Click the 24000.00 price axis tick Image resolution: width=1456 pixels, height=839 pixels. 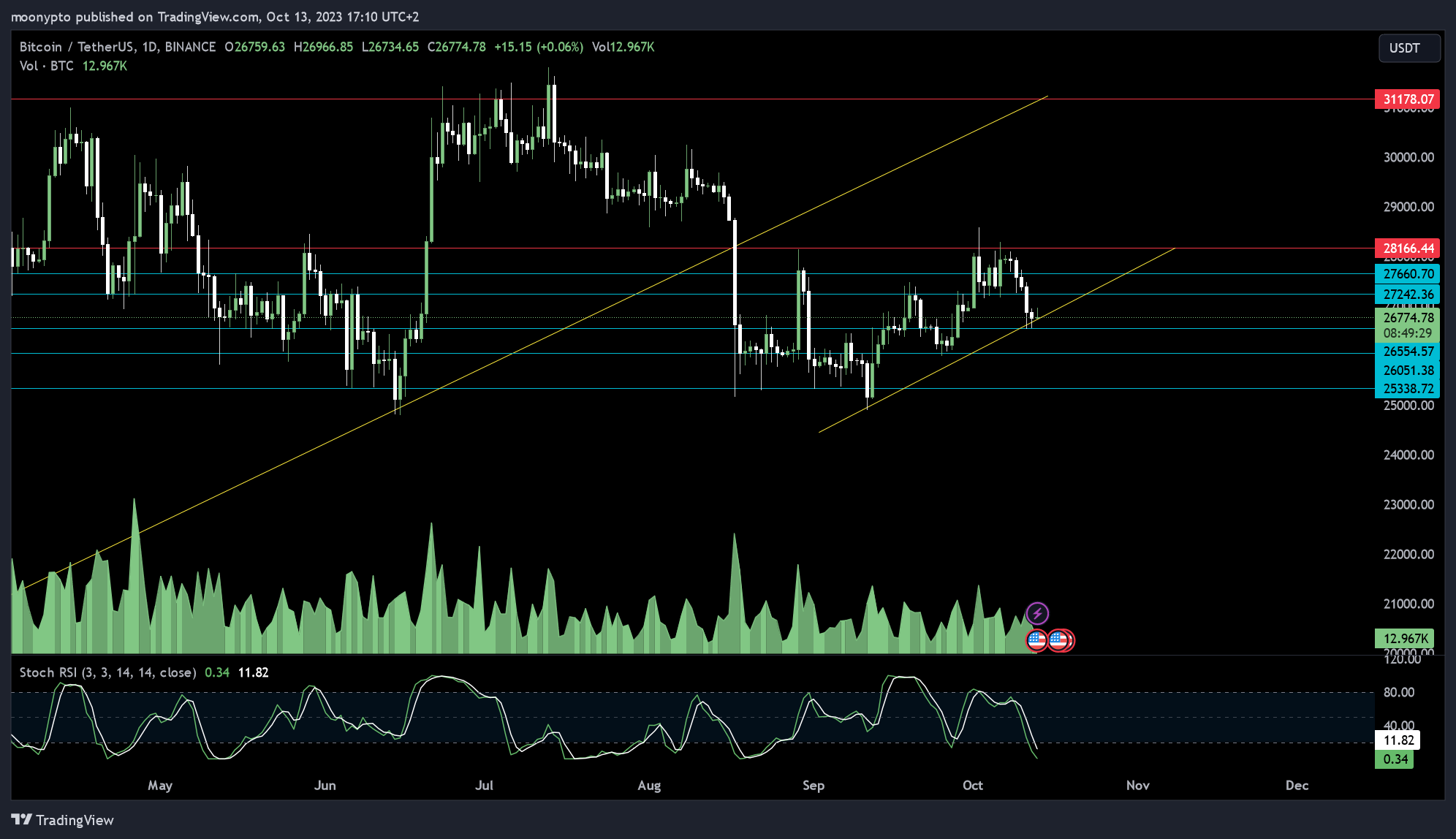point(1408,455)
